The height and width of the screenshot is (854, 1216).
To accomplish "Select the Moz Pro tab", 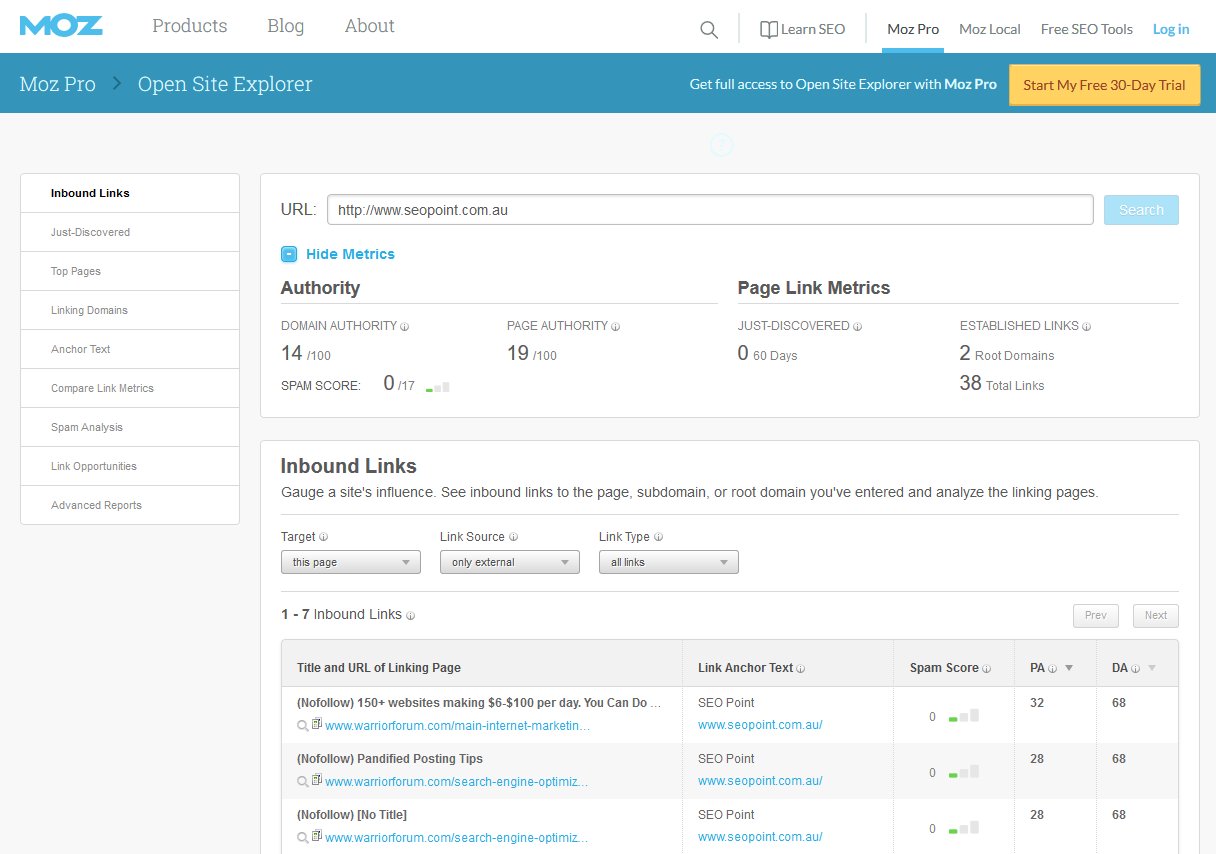I will point(913,29).
